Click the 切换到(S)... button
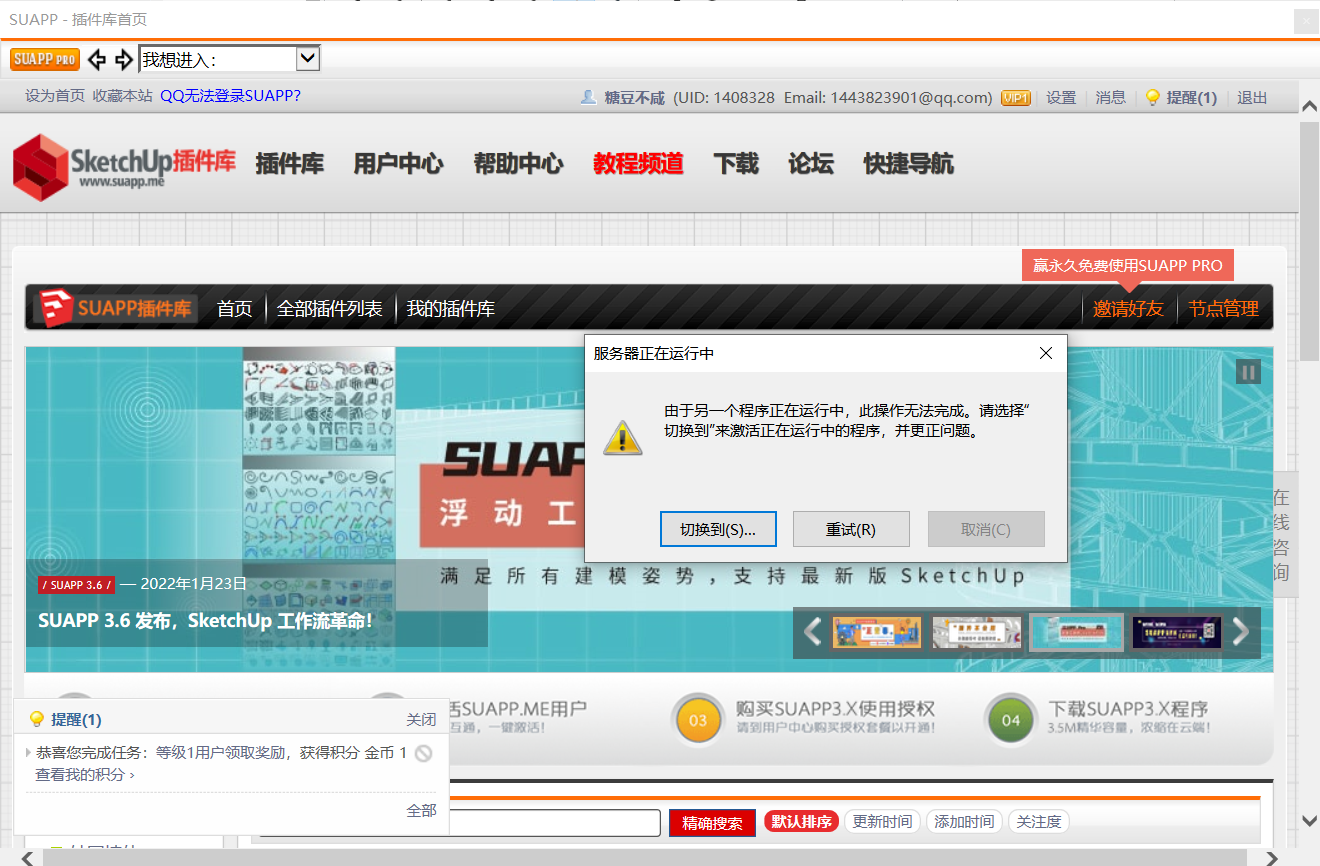This screenshot has width=1320, height=866. [717, 529]
